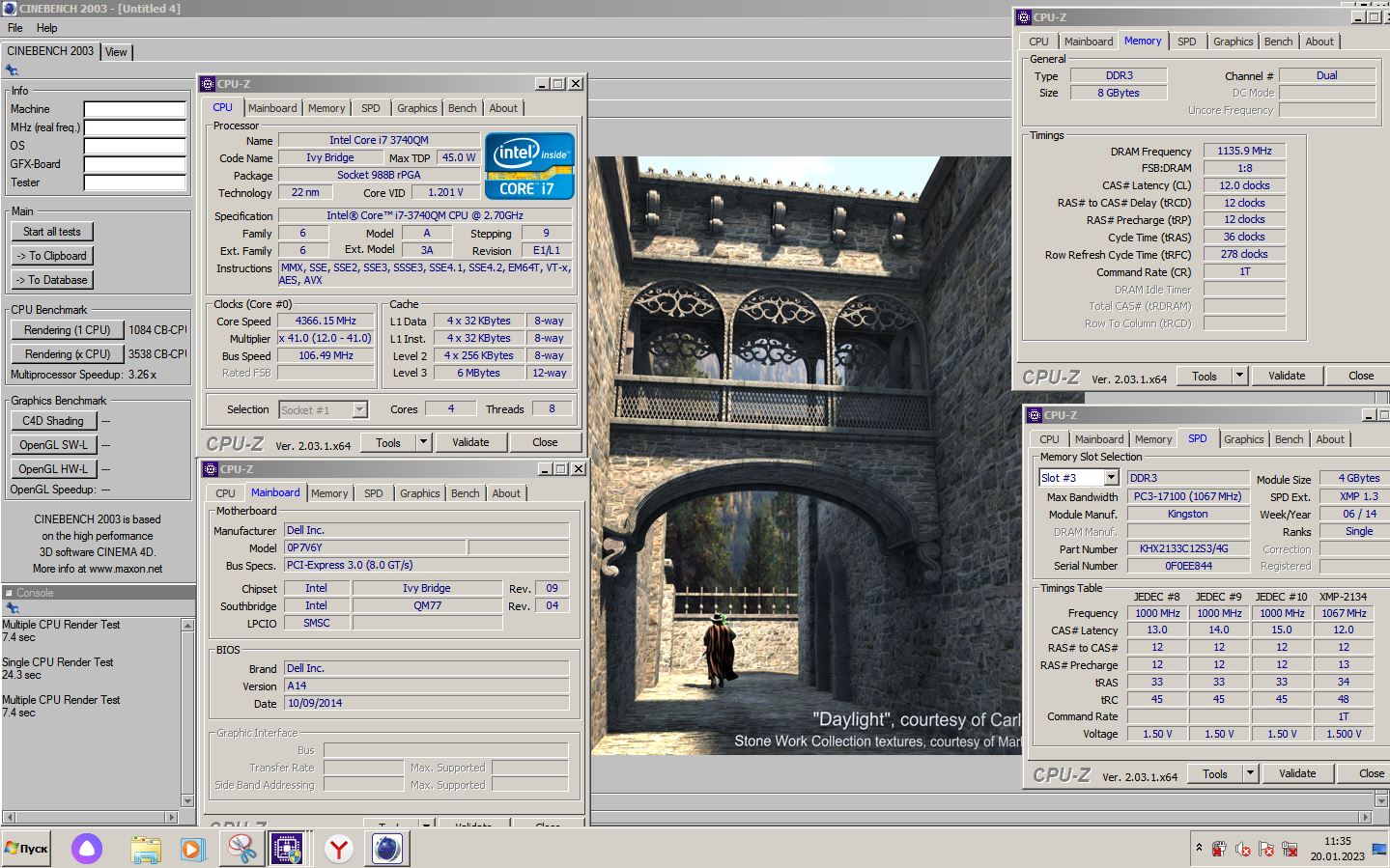Image resolution: width=1390 pixels, height=868 pixels.
Task: Open Tools dropdown arrow in Memory window
Action: coord(1239,376)
